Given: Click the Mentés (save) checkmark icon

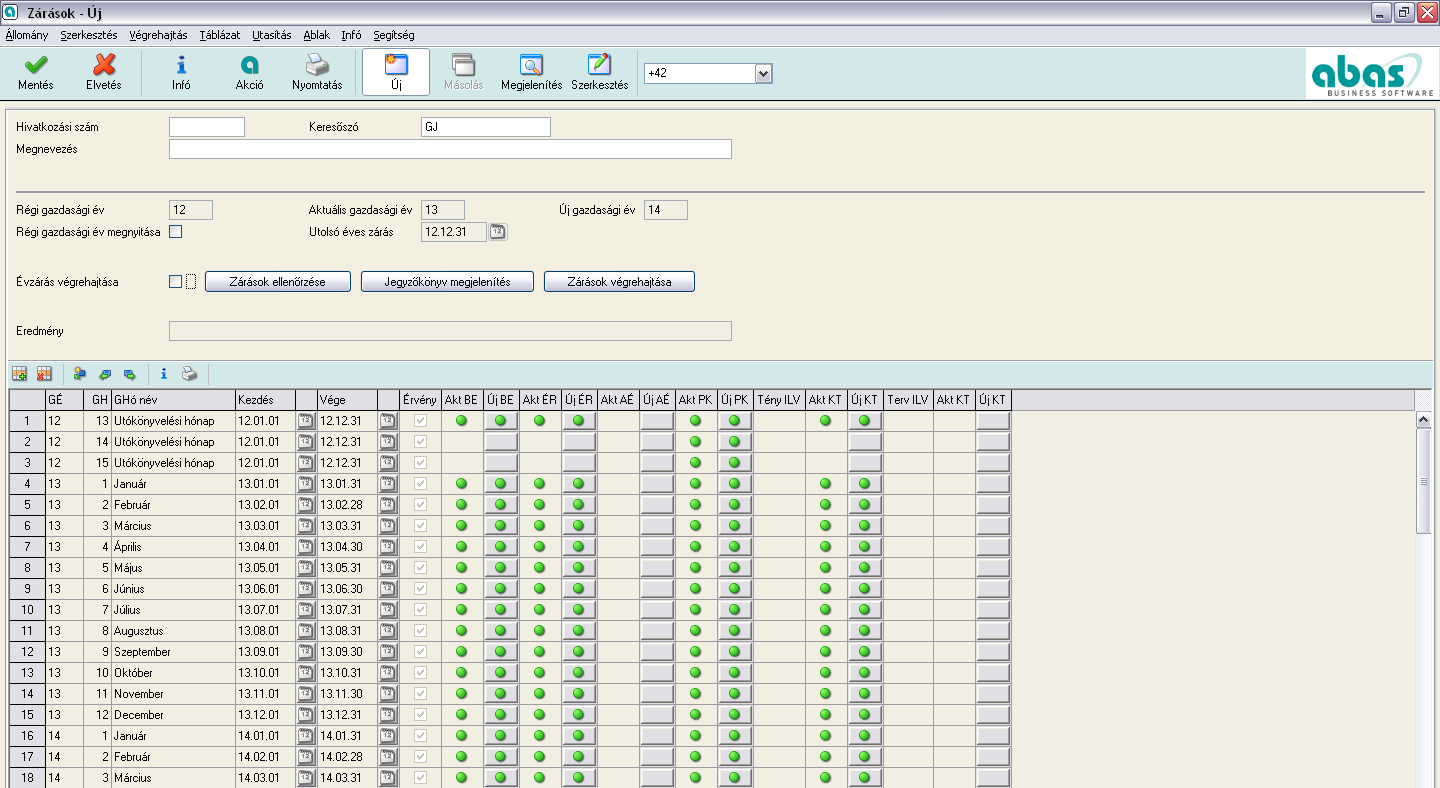Looking at the screenshot, I should coord(35,65).
